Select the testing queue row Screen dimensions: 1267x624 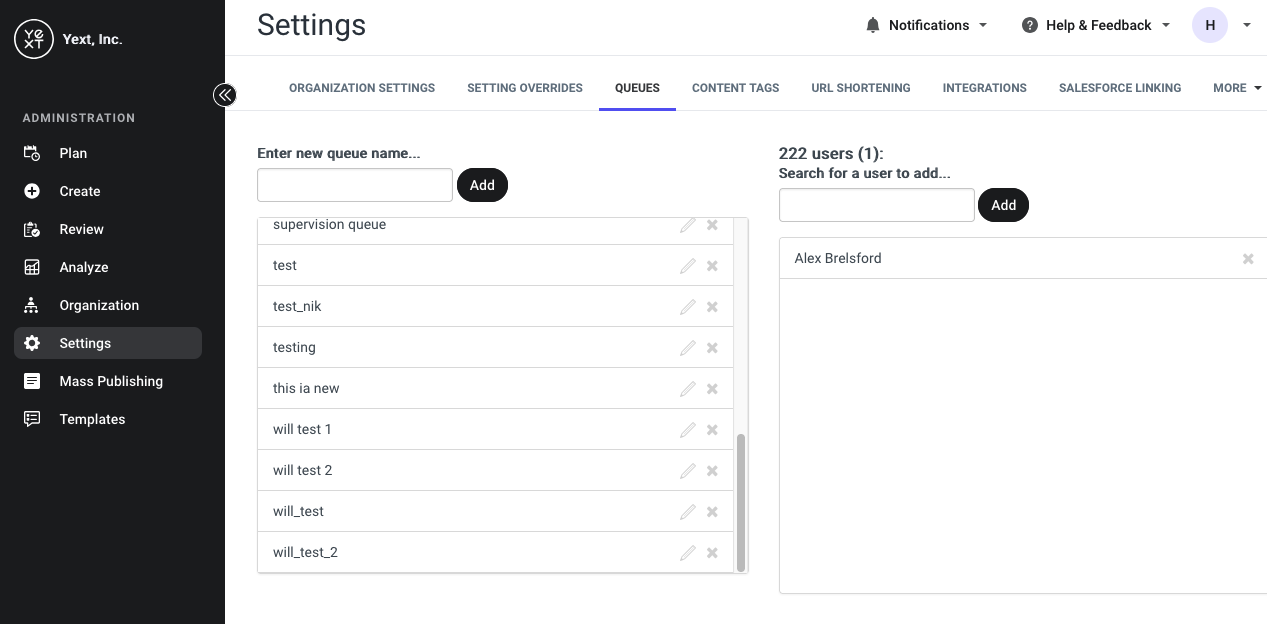[x=496, y=348]
